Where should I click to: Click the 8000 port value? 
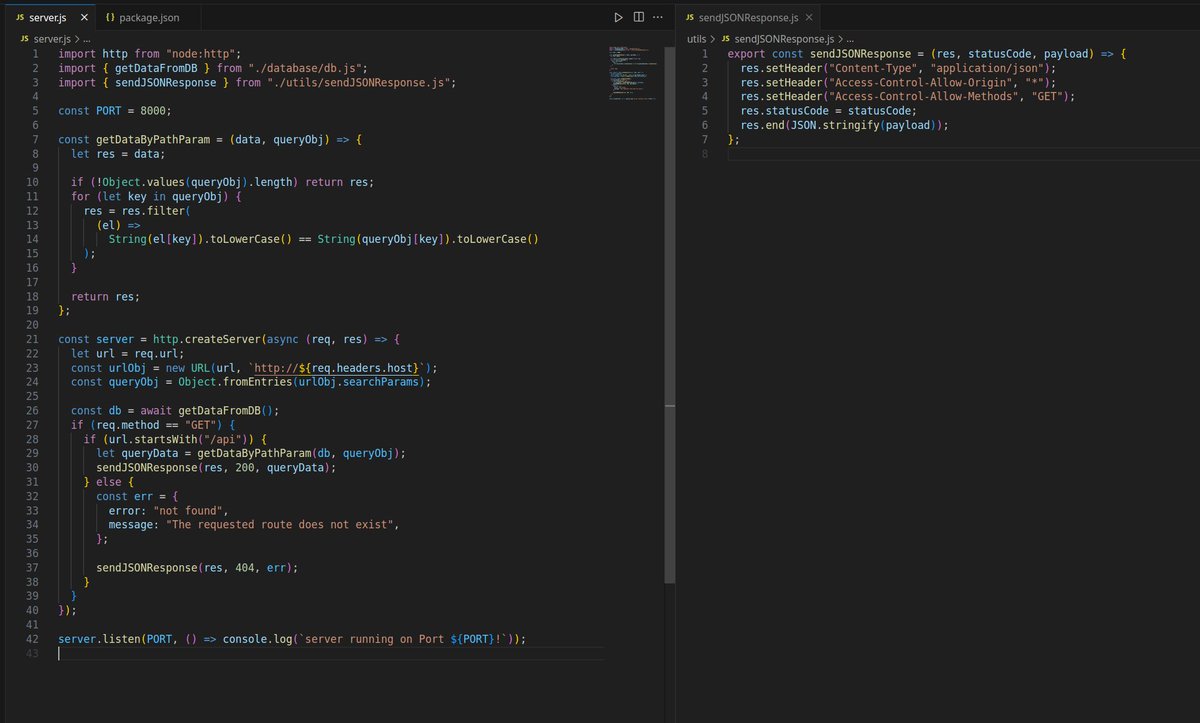click(154, 111)
